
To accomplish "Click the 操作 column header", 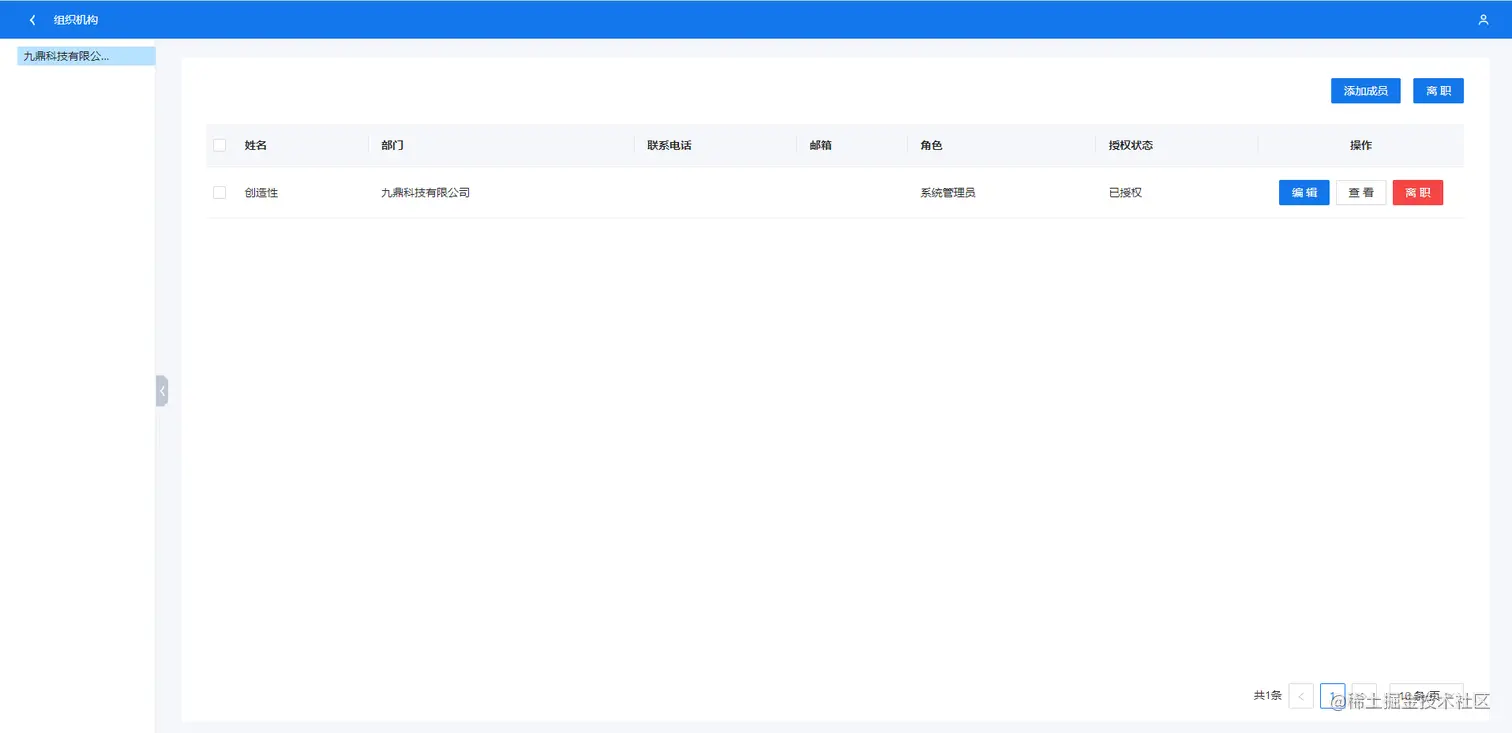I will [x=1361, y=145].
